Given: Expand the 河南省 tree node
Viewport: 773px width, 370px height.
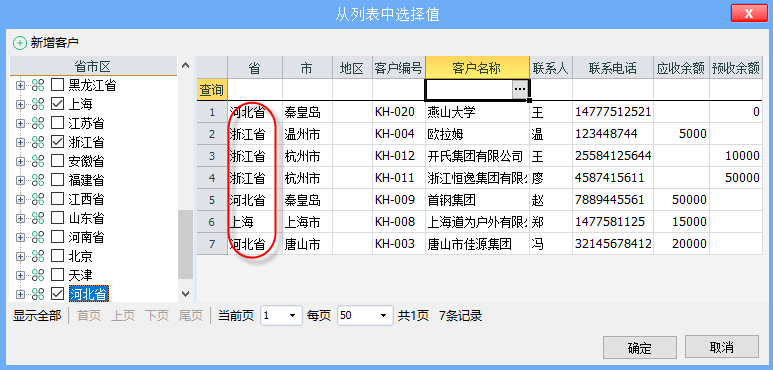Looking at the screenshot, I should [x=20, y=237].
